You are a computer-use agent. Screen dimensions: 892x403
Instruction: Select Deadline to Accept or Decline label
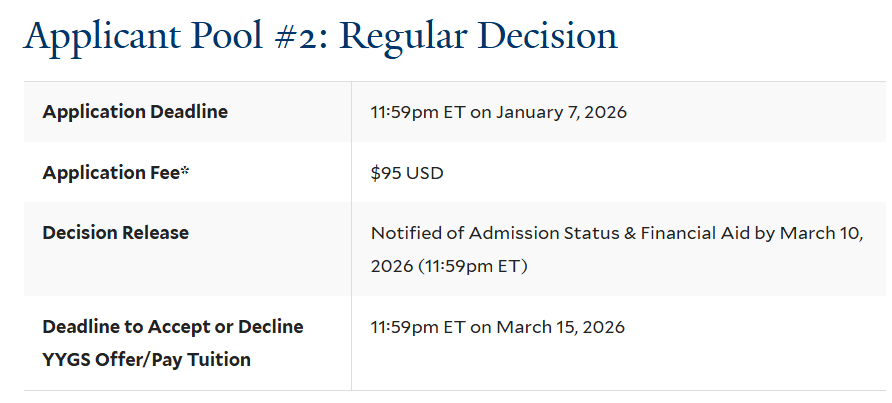[173, 327]
